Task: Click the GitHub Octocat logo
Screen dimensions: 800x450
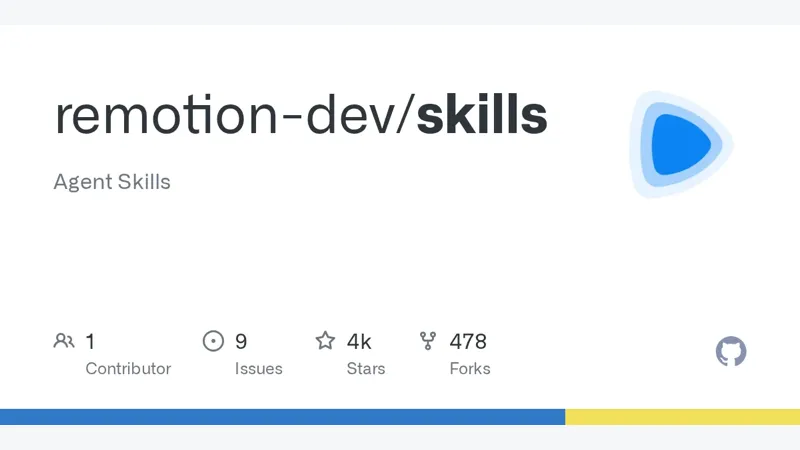Action: [x=731, y=351]
